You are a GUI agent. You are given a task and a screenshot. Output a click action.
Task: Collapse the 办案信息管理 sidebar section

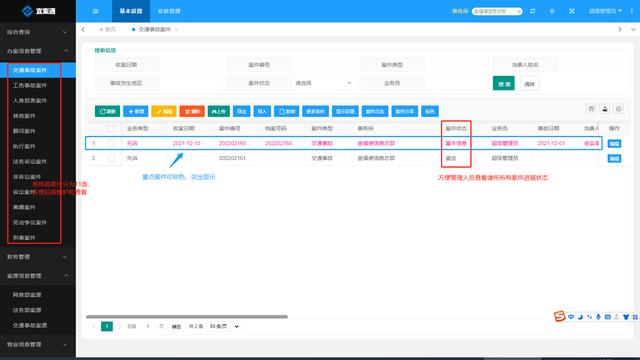pyautogui.click(x=38, y=51)
